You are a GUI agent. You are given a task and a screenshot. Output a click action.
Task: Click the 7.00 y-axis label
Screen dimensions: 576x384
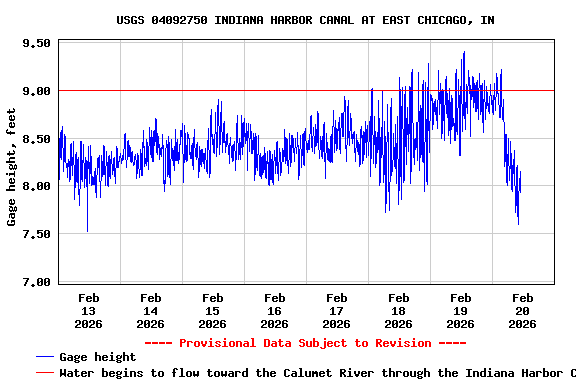tap(36, 282)
